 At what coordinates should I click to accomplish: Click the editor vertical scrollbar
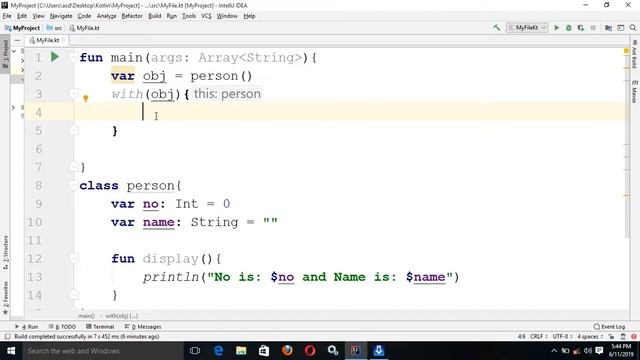(x=627, y=143)
